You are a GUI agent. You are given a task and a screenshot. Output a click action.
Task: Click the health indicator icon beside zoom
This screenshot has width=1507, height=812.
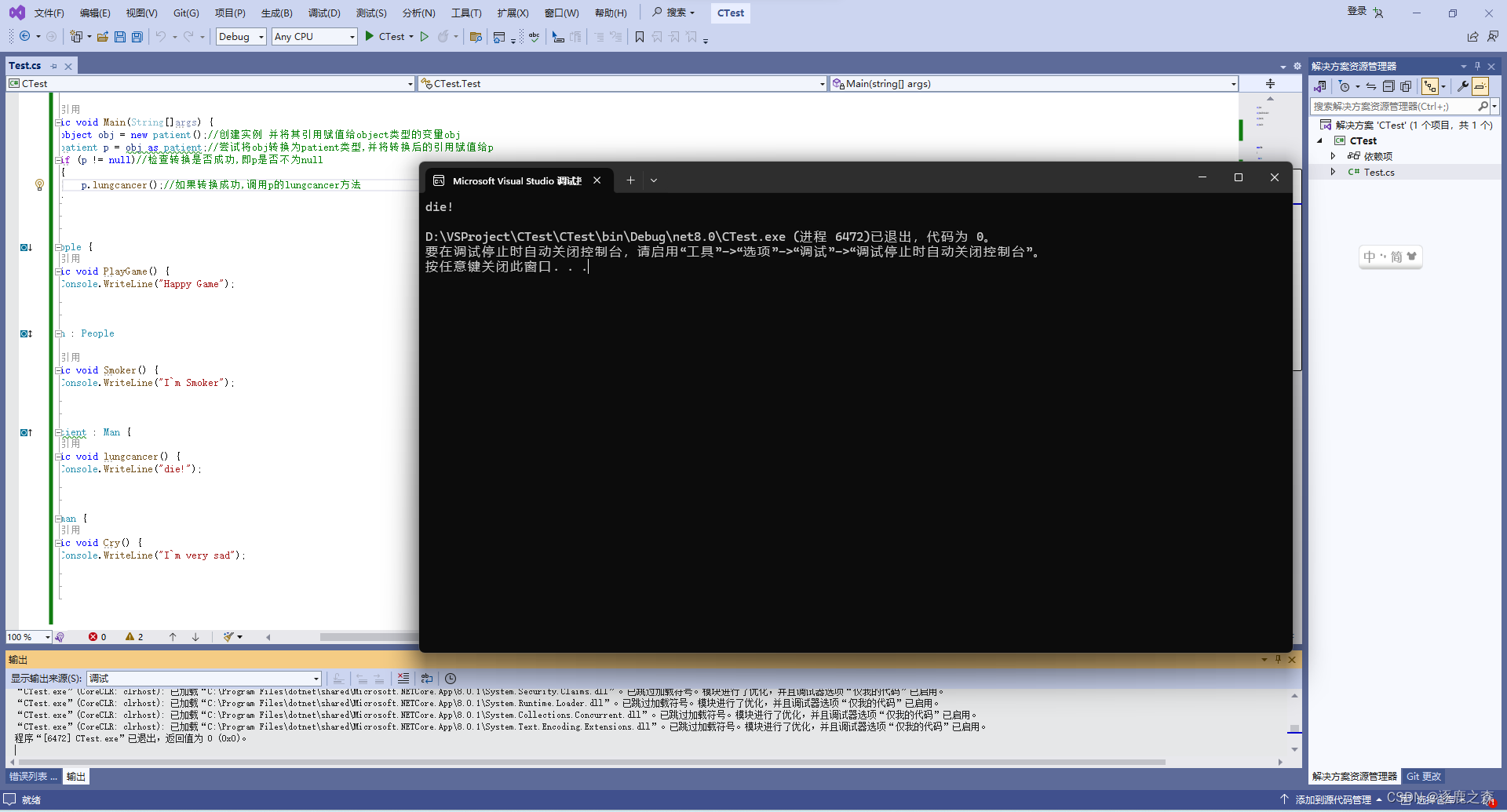[x=60, y=637]
